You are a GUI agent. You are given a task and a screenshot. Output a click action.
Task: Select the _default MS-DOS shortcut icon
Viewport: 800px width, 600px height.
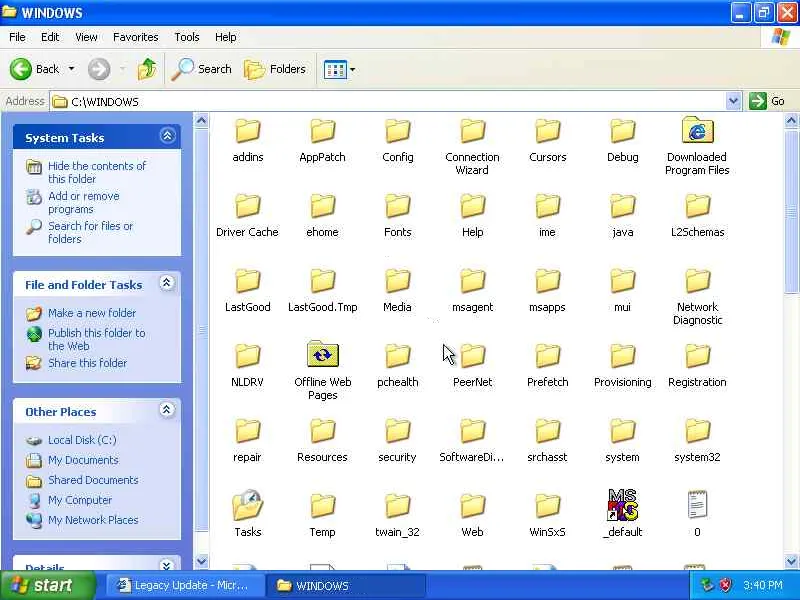tap(622, 505)
